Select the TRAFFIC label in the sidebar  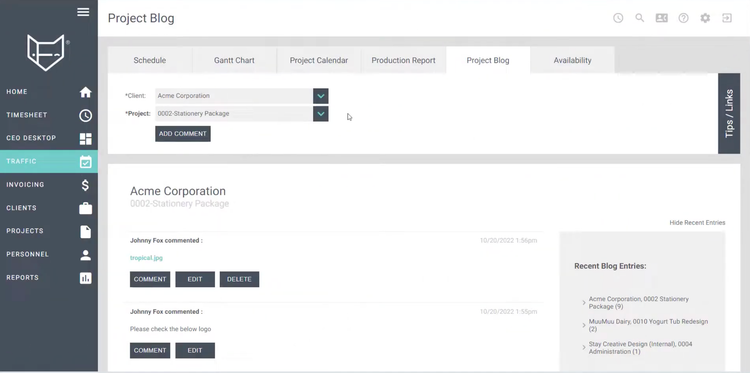click(21, 162)
